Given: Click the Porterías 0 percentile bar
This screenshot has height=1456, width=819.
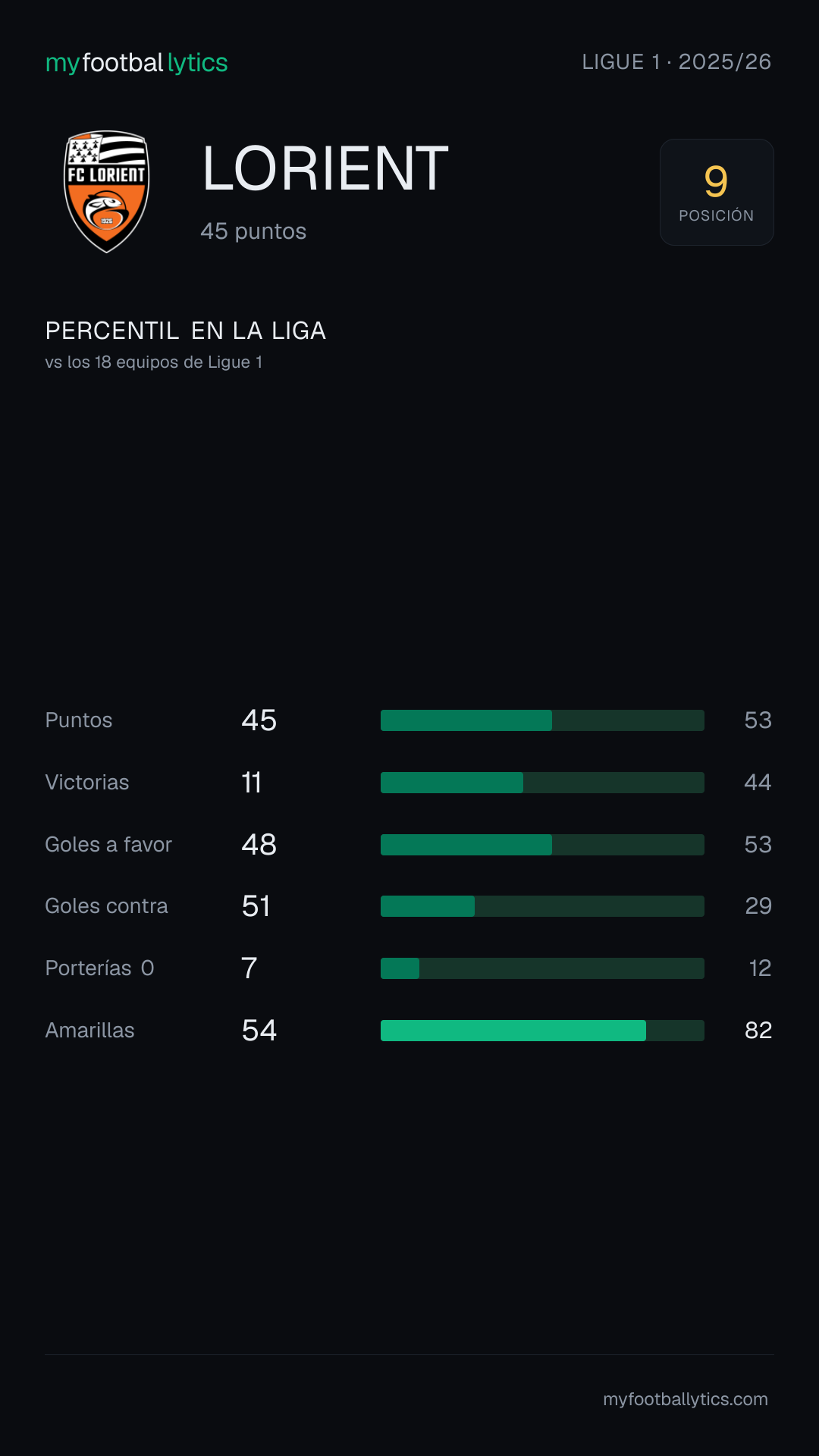Looking at the screenshot, I should (542, 968).
